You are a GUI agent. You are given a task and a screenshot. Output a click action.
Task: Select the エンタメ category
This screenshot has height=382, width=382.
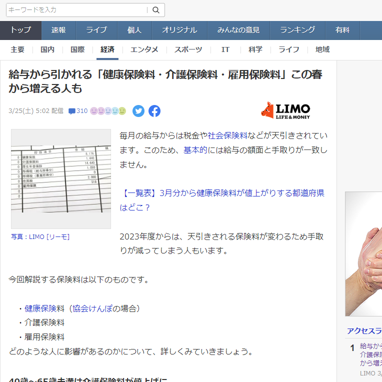pos(144,50)
